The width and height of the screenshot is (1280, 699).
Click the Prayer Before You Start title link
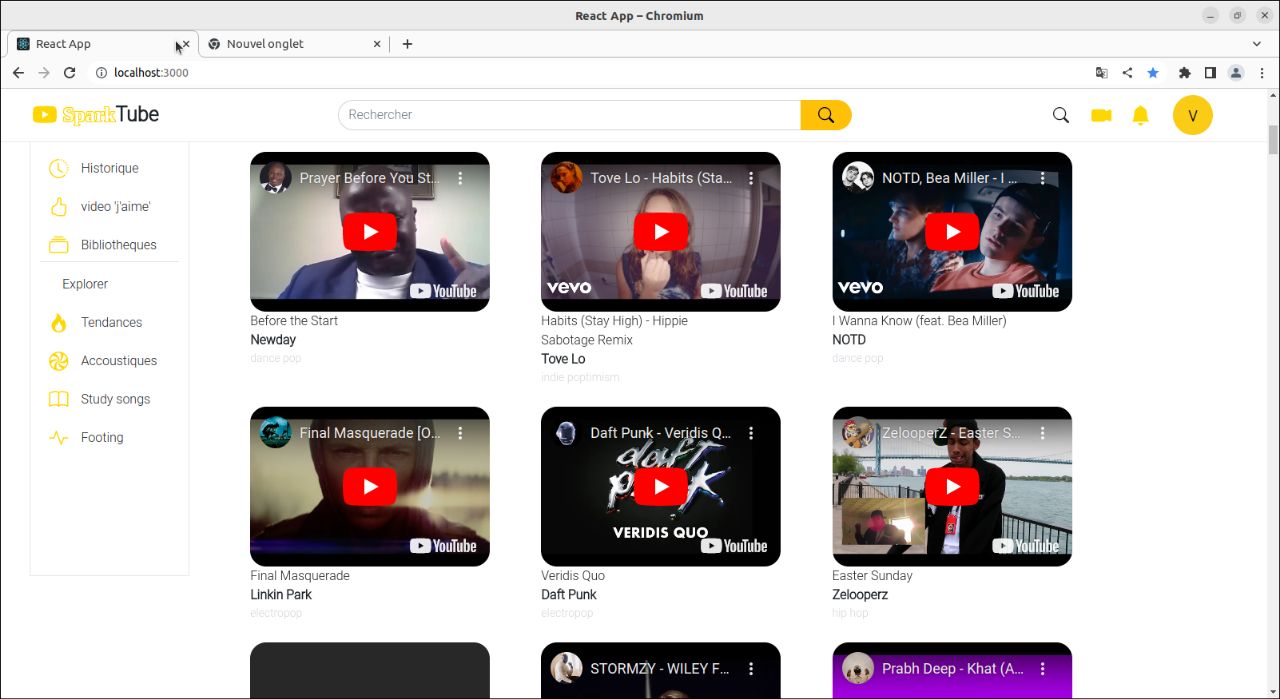tap(370, 178)
